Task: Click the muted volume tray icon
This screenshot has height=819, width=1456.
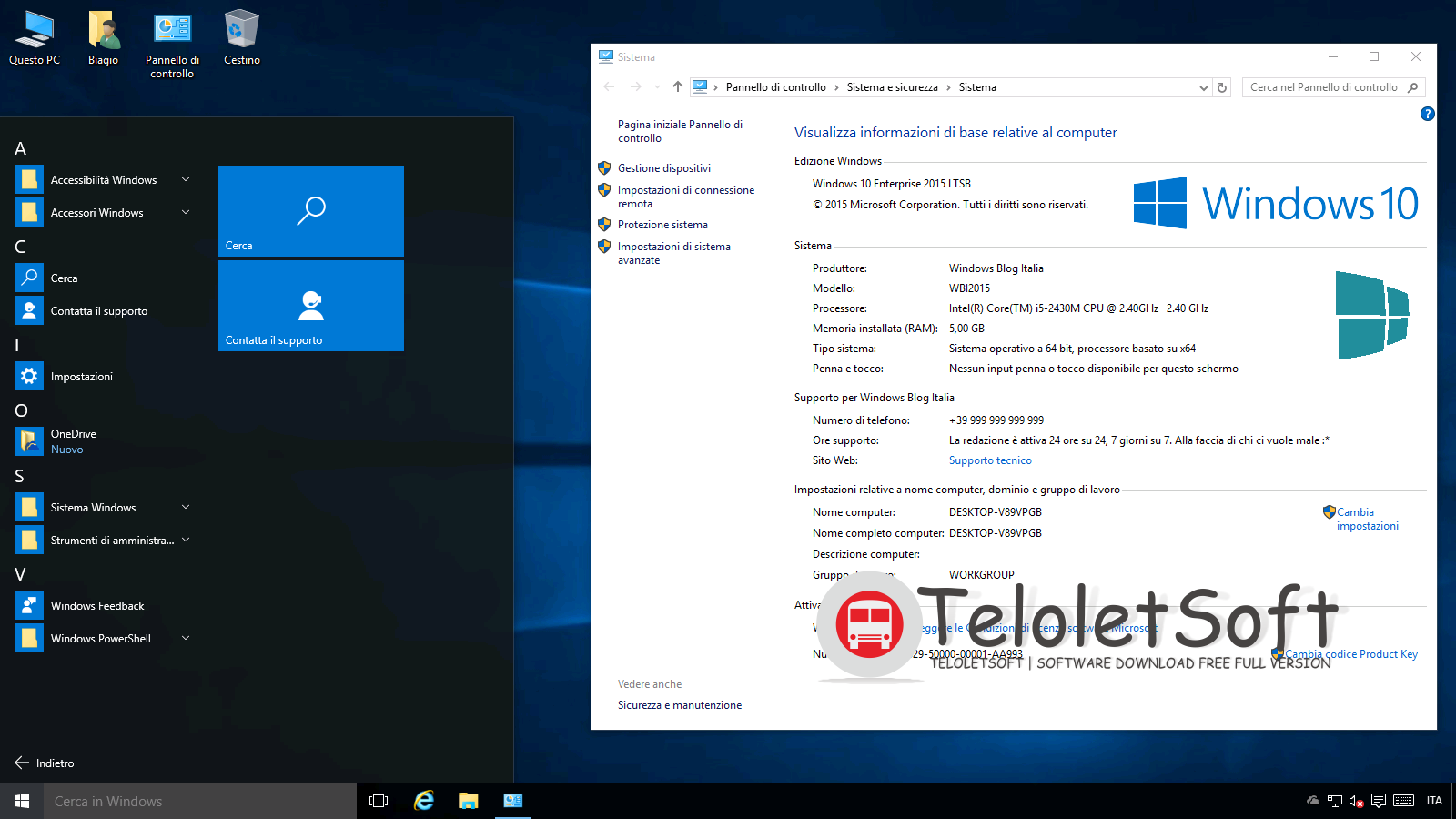Action: (1357, 801)
